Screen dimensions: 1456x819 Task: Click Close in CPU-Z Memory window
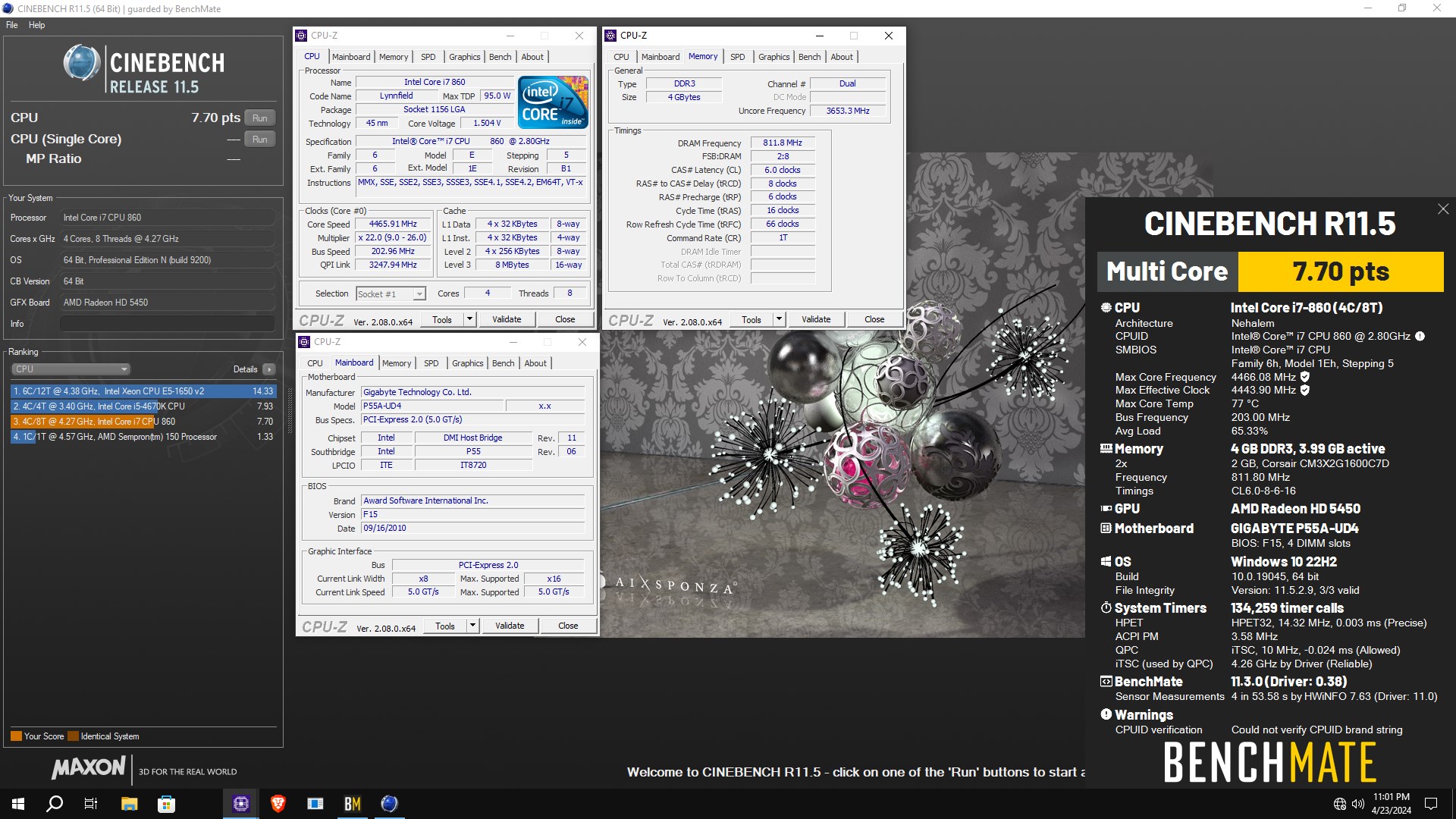(874, 320)
